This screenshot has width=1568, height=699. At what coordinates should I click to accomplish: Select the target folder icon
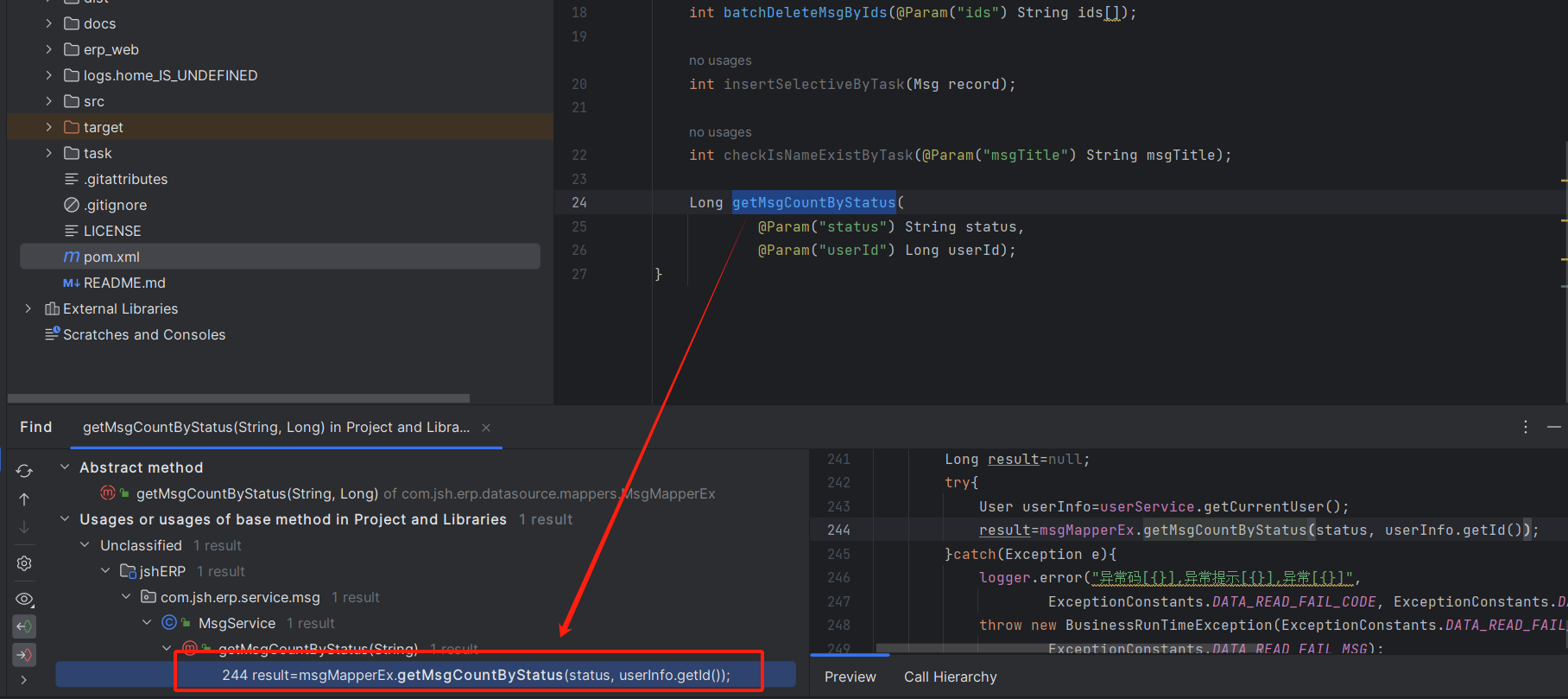72,127
